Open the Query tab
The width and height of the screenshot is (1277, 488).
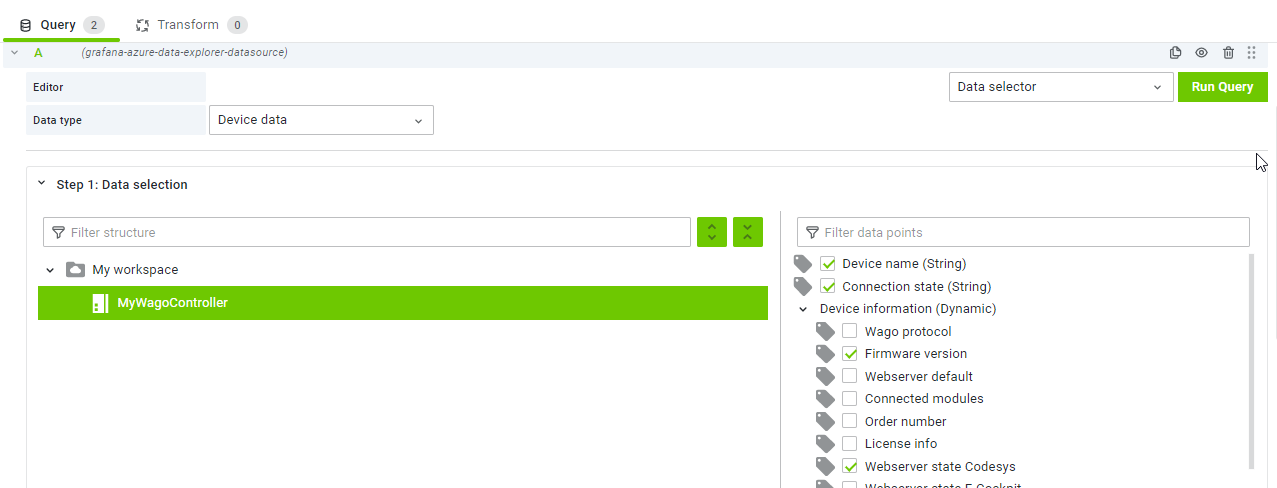pyautogui.click(x=62, y=25)
